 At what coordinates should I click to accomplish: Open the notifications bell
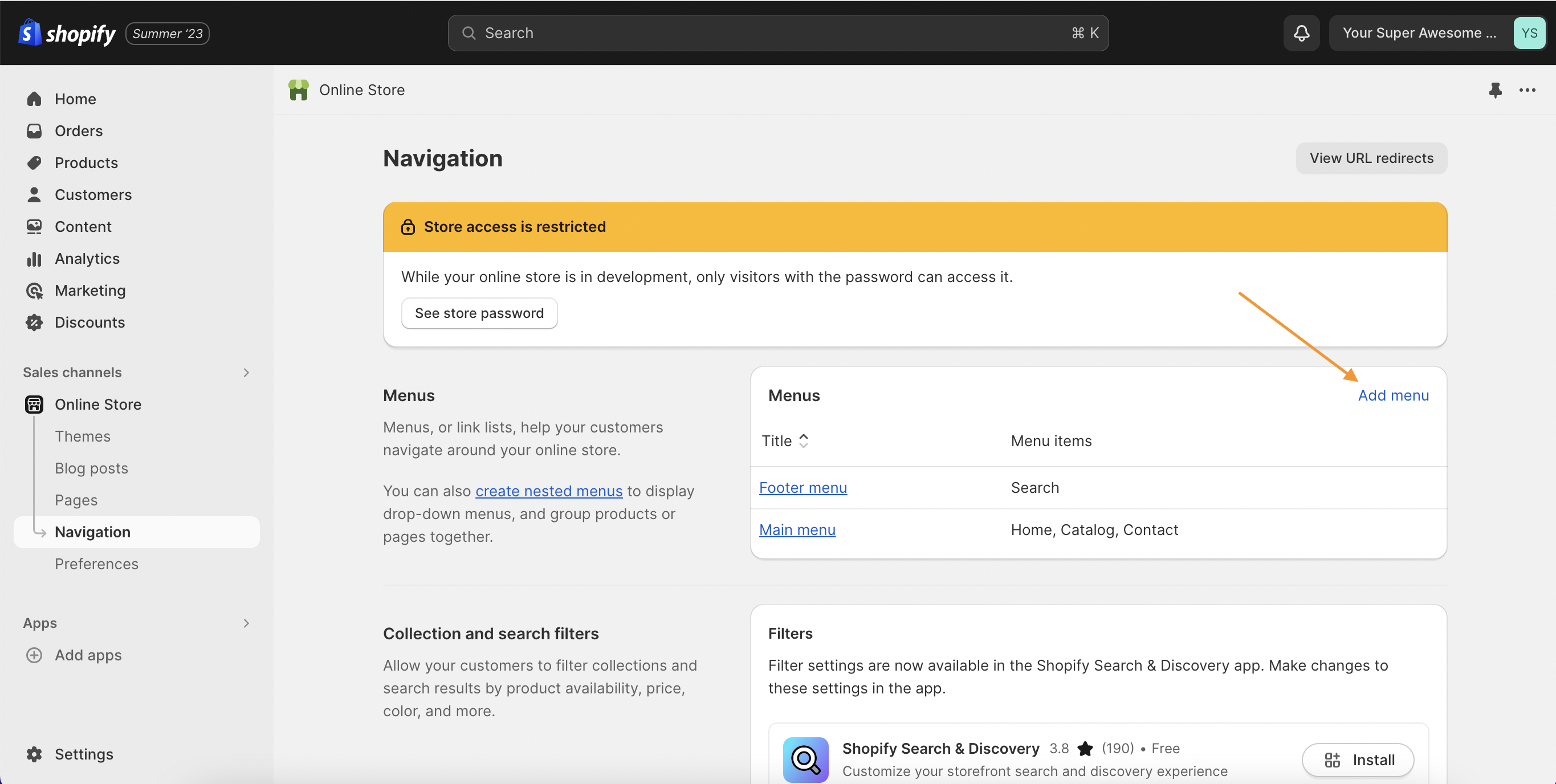pyautogui.click(x=1301, y=32)
